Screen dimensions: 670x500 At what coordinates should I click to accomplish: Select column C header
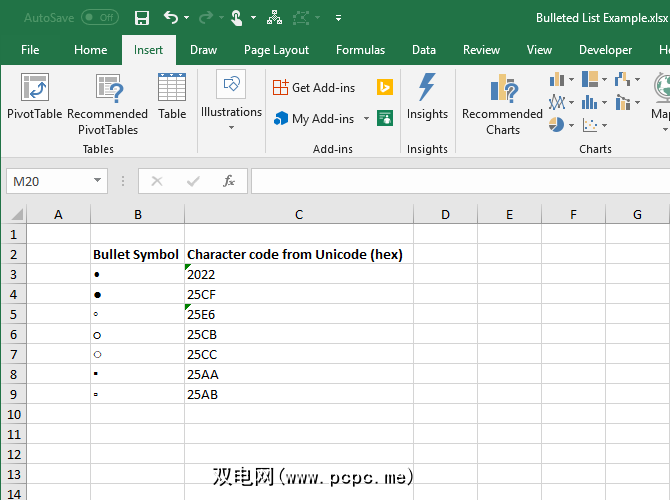coord(298,214)
